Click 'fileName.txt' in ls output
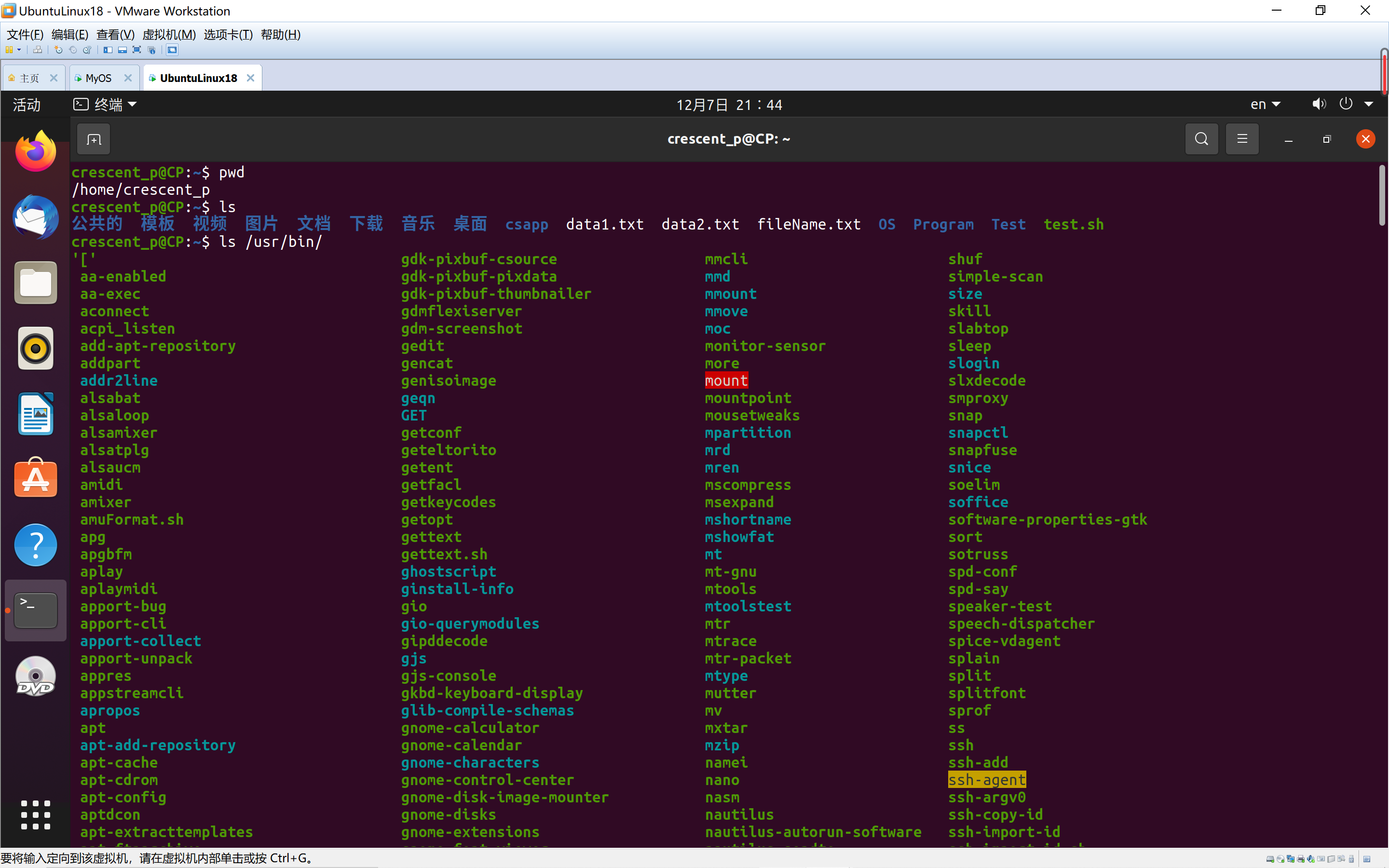Screen dimensions: 1389x868 click(809, 224)
